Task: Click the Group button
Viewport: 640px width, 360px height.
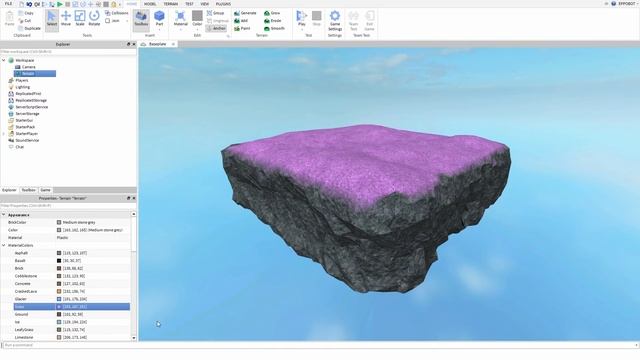Action: click(216, 13)
